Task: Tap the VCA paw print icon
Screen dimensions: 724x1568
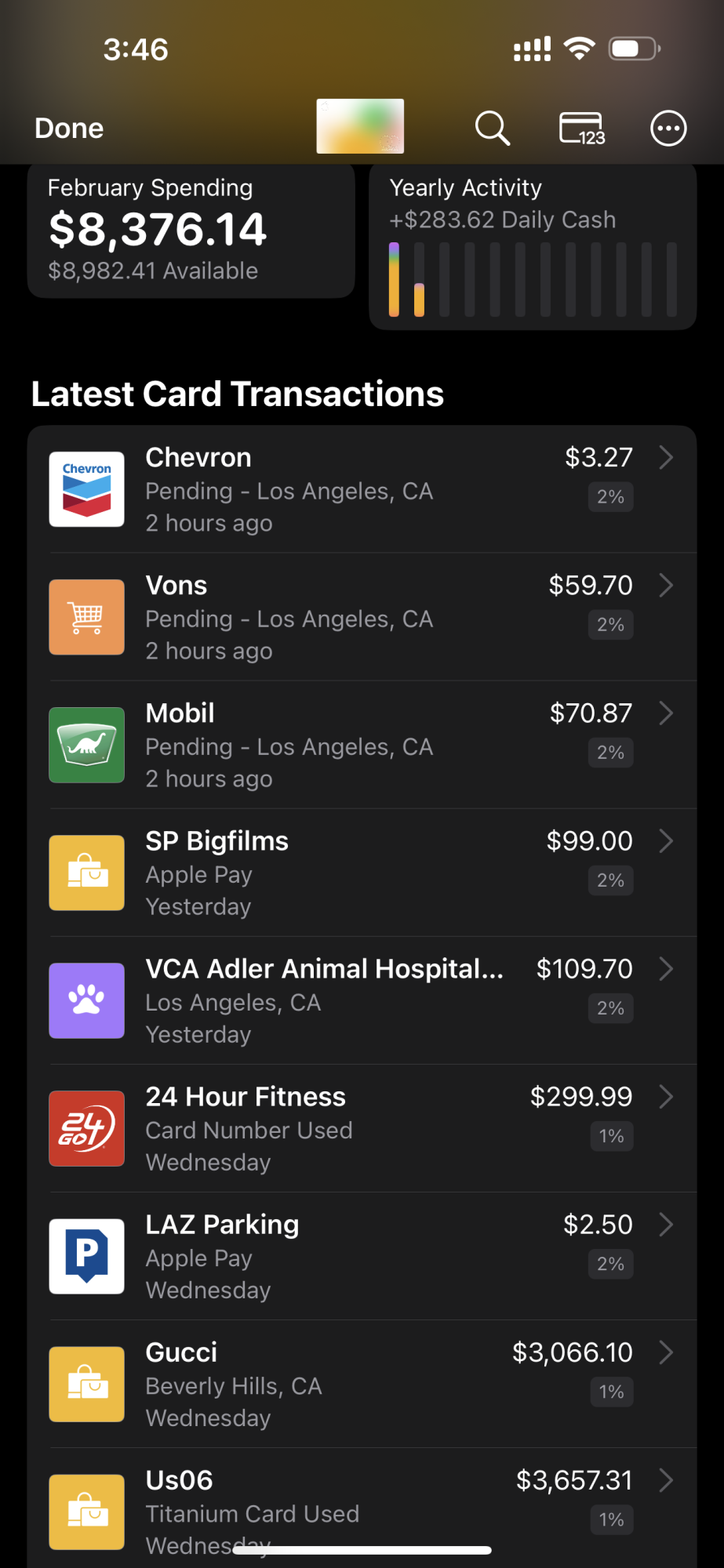Action: [x=87, y=1000]
